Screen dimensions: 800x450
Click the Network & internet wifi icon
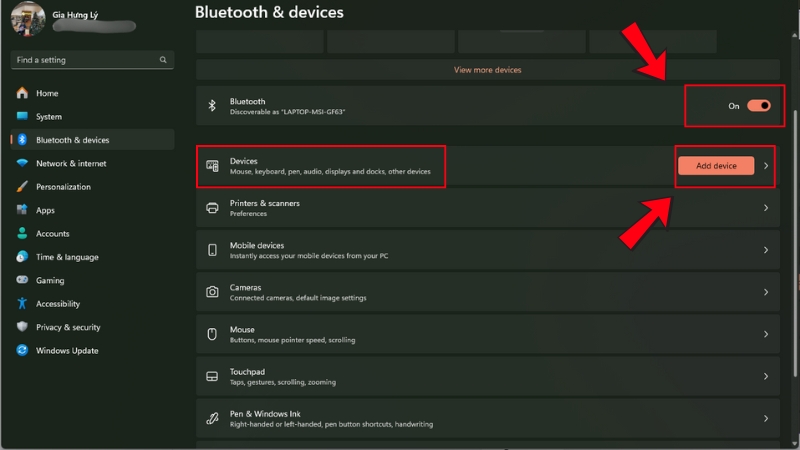pyautogui.click(x=22, y=163)
